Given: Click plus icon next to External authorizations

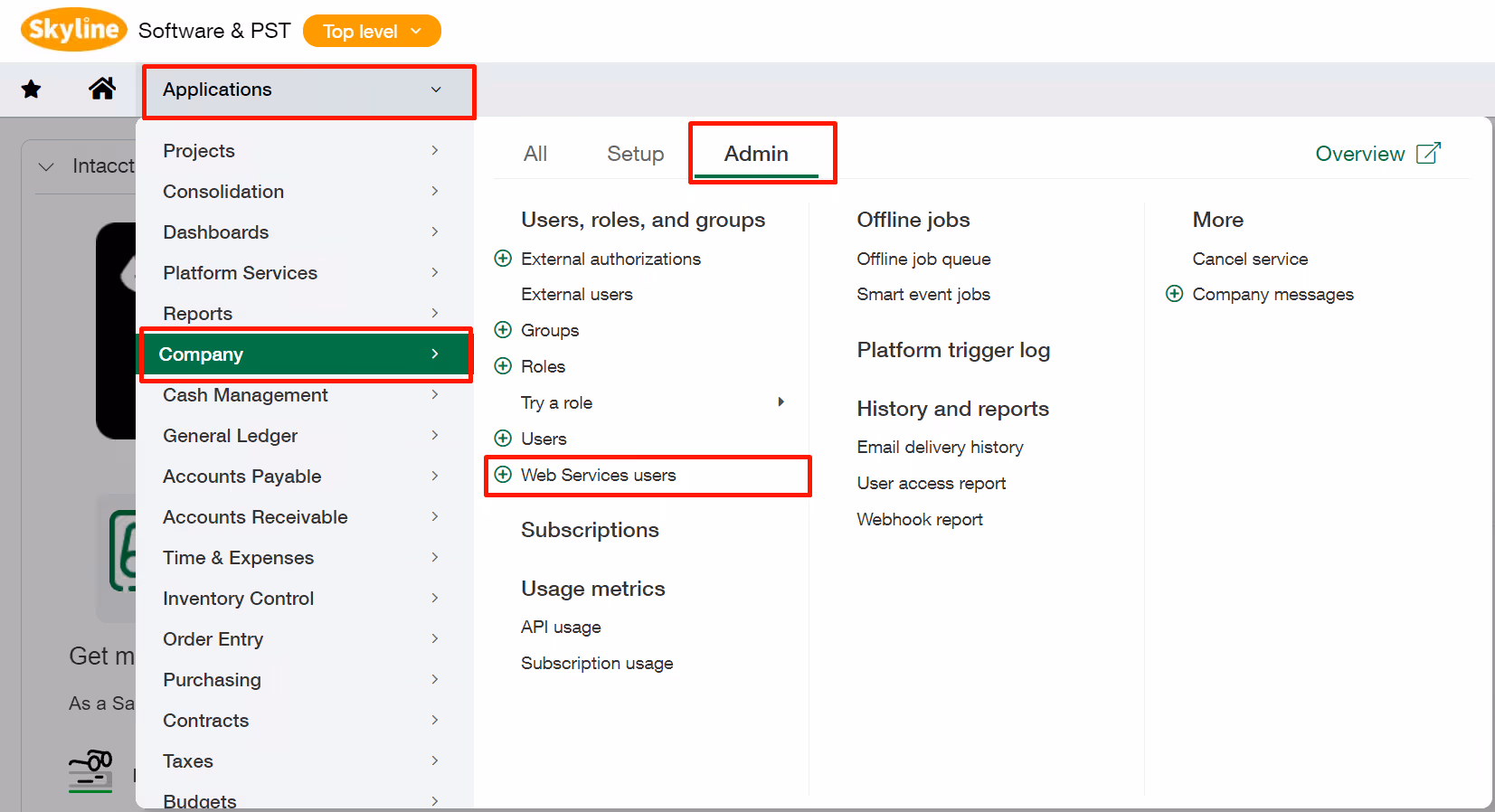Looking at the screenshot, I should pyautogui.click(x=503, y=259).
